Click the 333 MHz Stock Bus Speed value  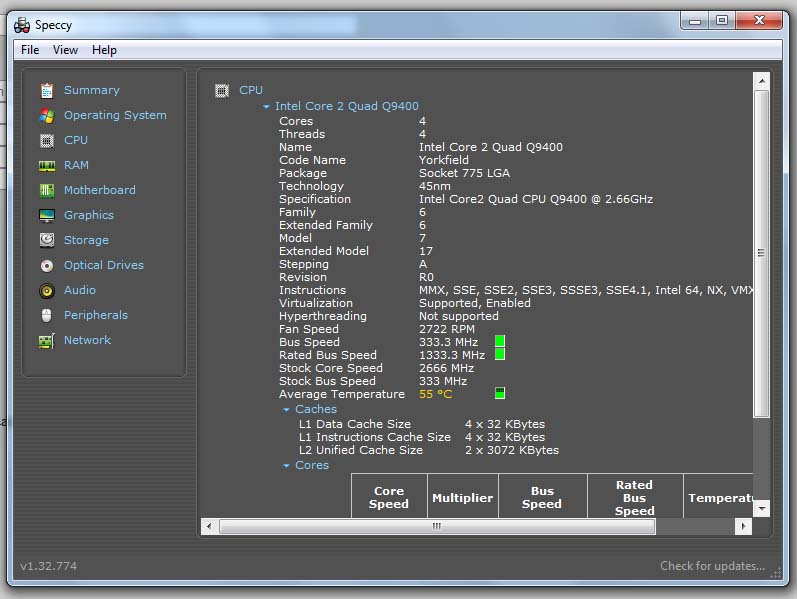point(443,381)
